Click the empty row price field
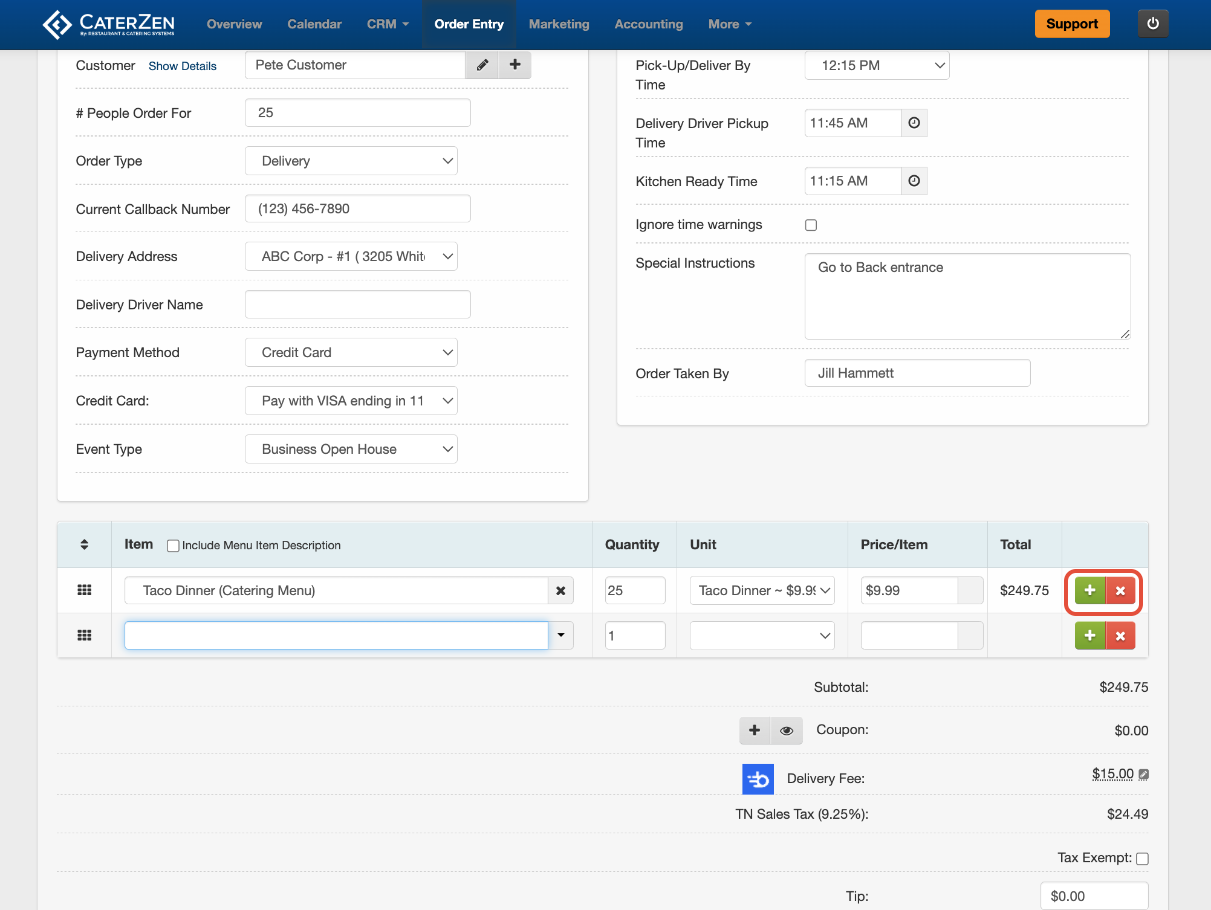This screenshot has height=910, width=1211. point(909,635)
